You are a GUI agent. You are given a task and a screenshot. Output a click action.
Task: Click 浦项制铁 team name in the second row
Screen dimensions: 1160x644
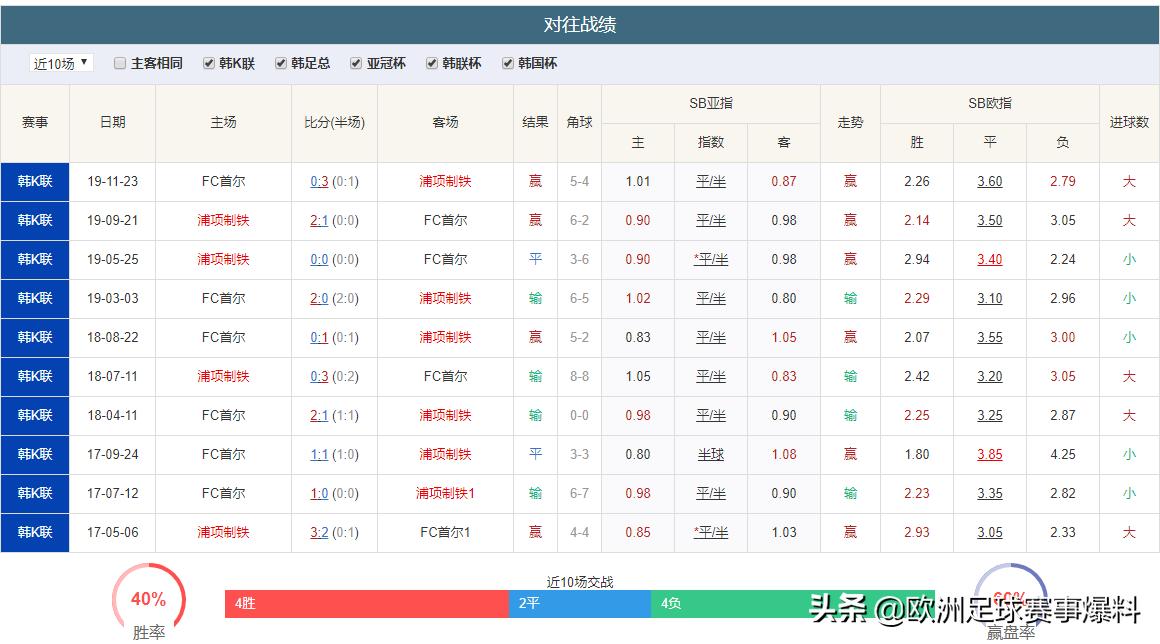pyautogui.click(x=222, y=221)
